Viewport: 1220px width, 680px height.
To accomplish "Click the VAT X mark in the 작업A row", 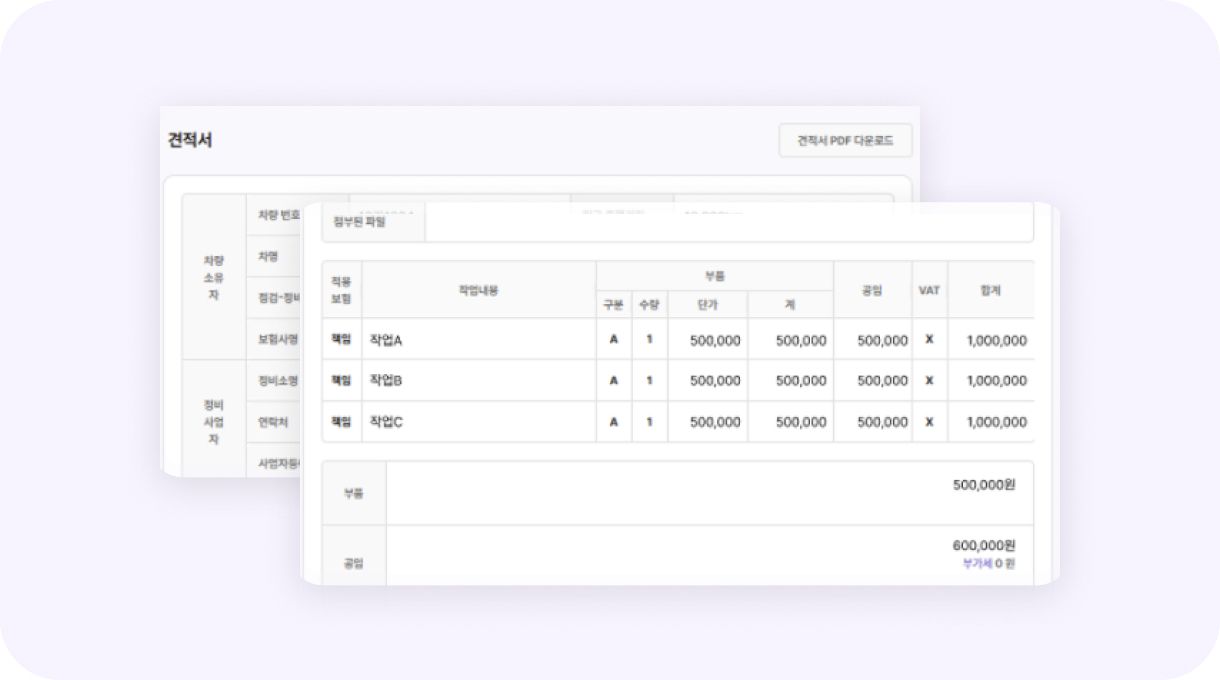I will click(x=929, y=340).
